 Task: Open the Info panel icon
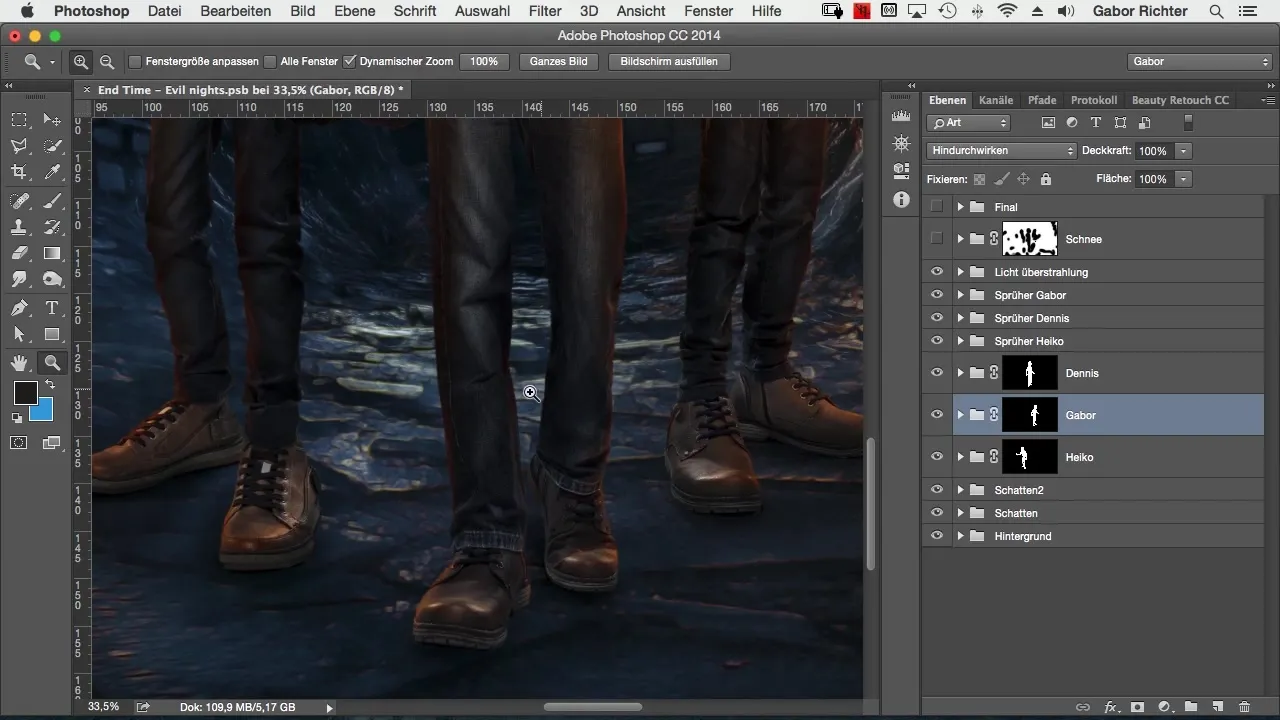pyautogui.click(x=901, y=200)
